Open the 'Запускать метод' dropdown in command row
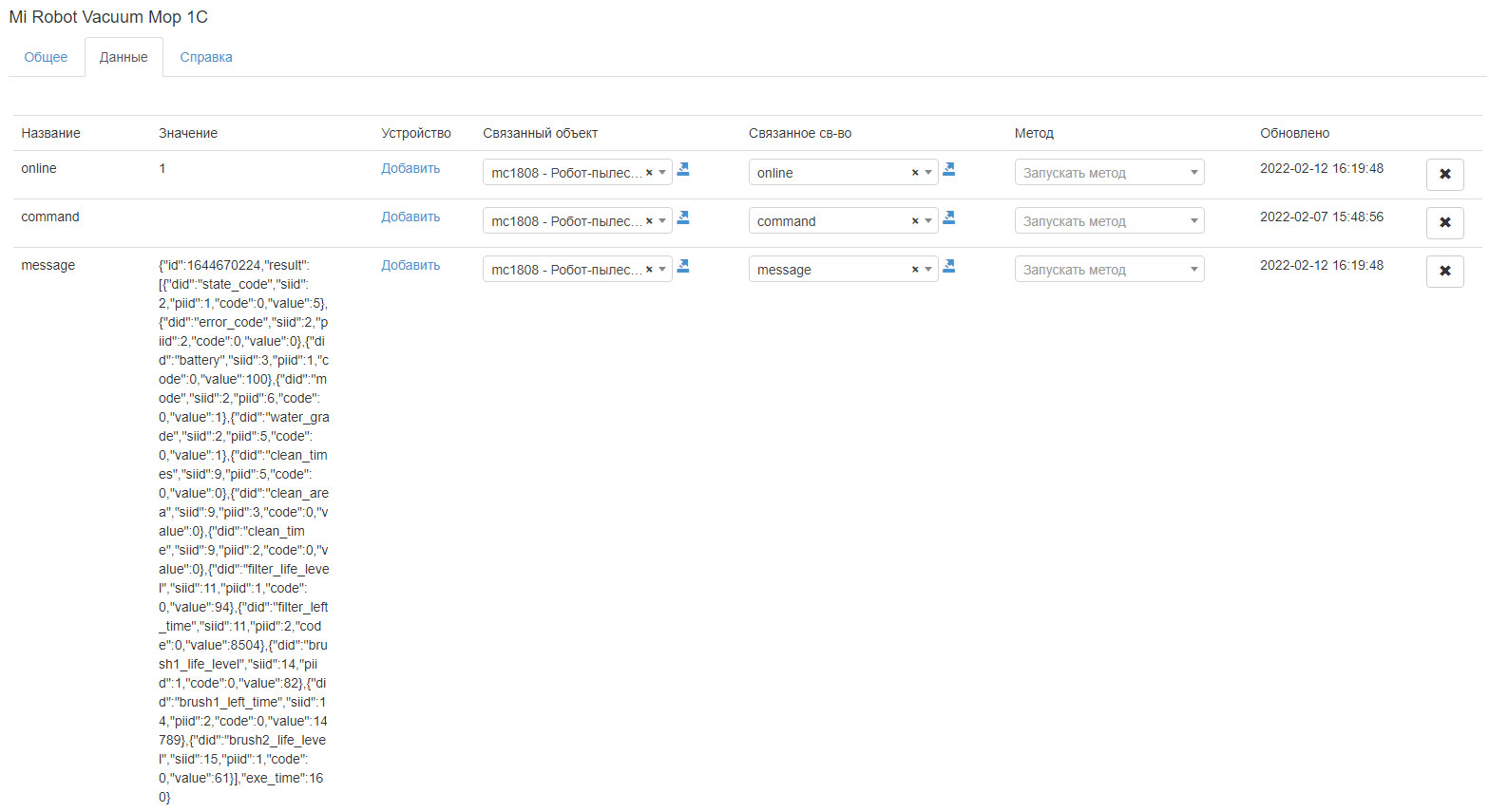Viewport: 1489px width, 812px height. [1109, 221]
